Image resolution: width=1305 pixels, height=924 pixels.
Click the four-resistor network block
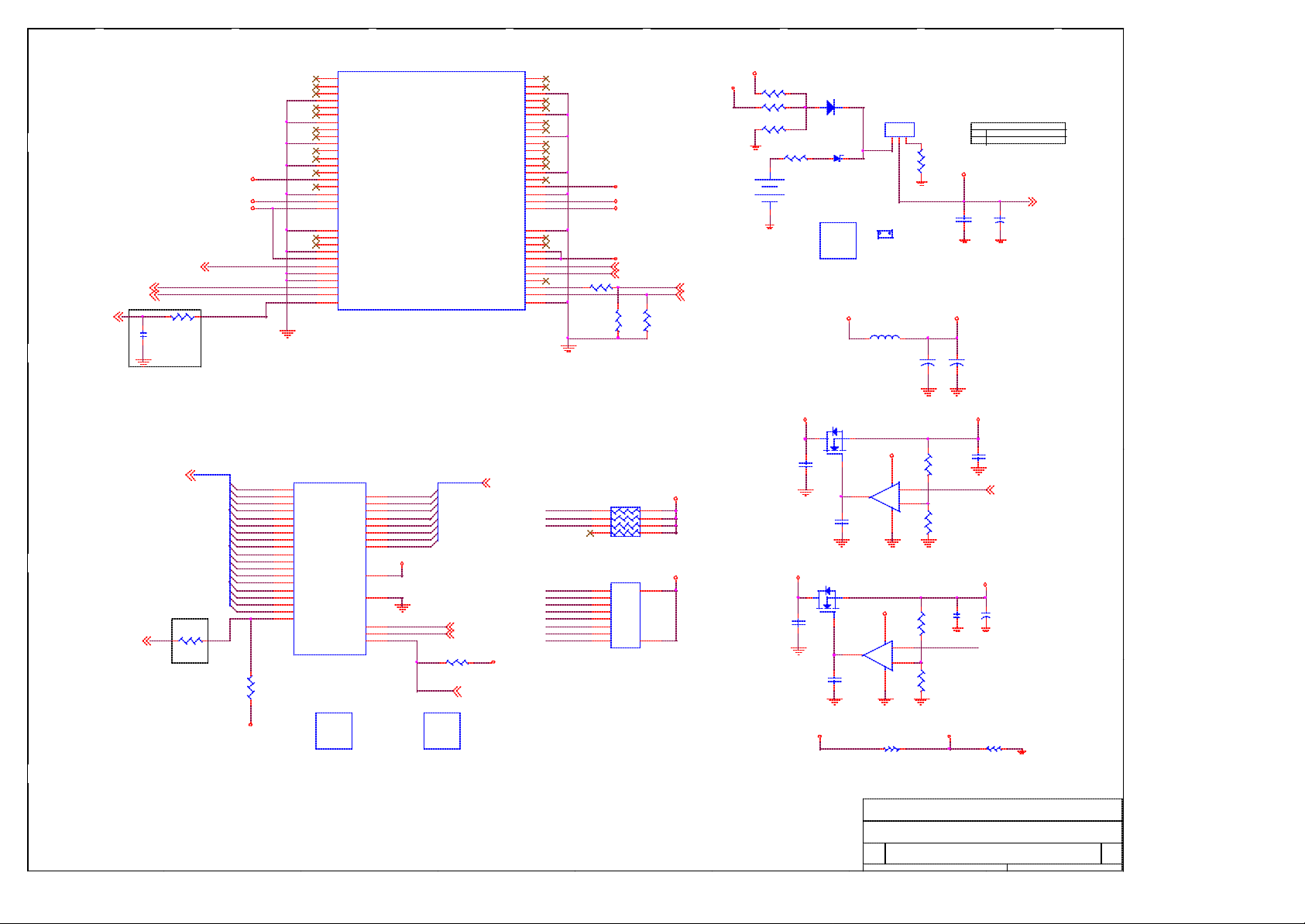click(x=626, y=521)
